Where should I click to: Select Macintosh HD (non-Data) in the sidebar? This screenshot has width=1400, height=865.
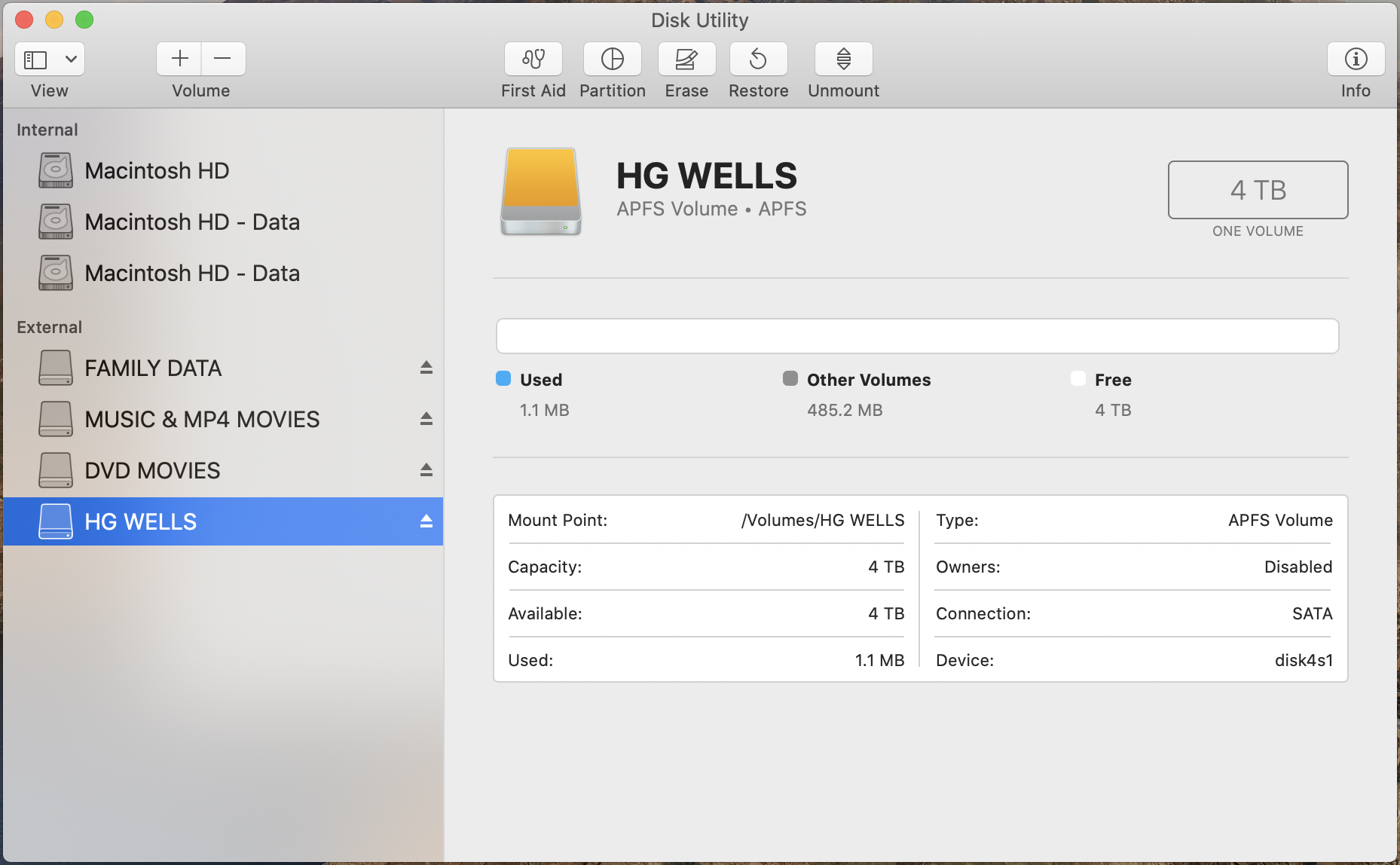pos(223,171)
